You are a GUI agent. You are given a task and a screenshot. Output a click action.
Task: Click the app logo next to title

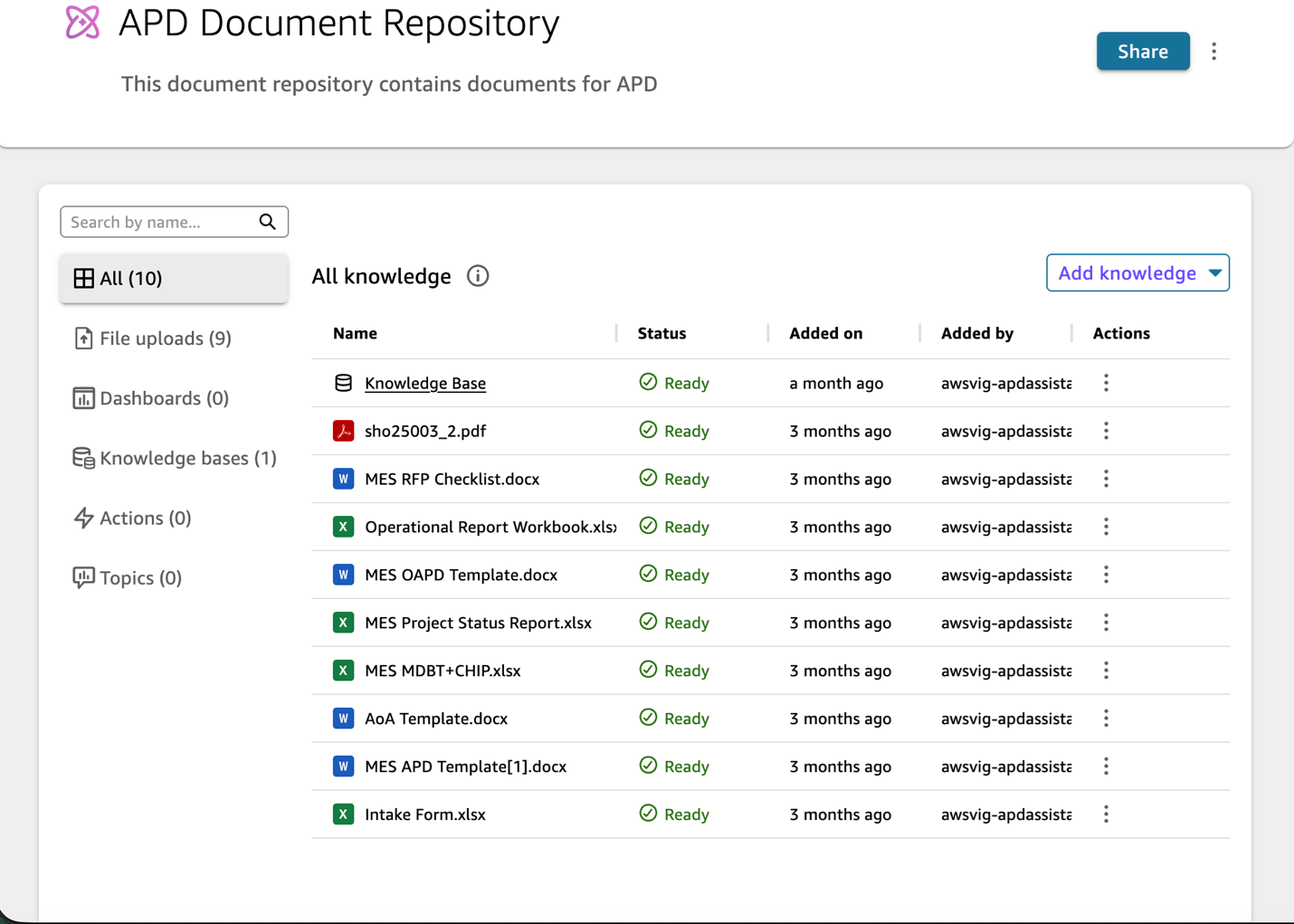(82, 23)
